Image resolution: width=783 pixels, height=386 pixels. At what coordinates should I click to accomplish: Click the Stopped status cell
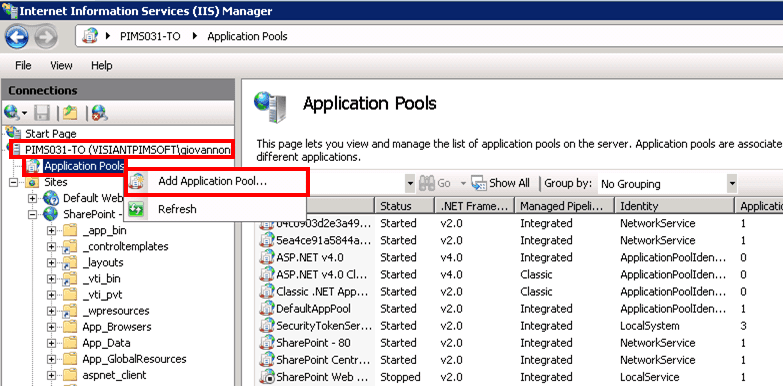pos(400,377)
